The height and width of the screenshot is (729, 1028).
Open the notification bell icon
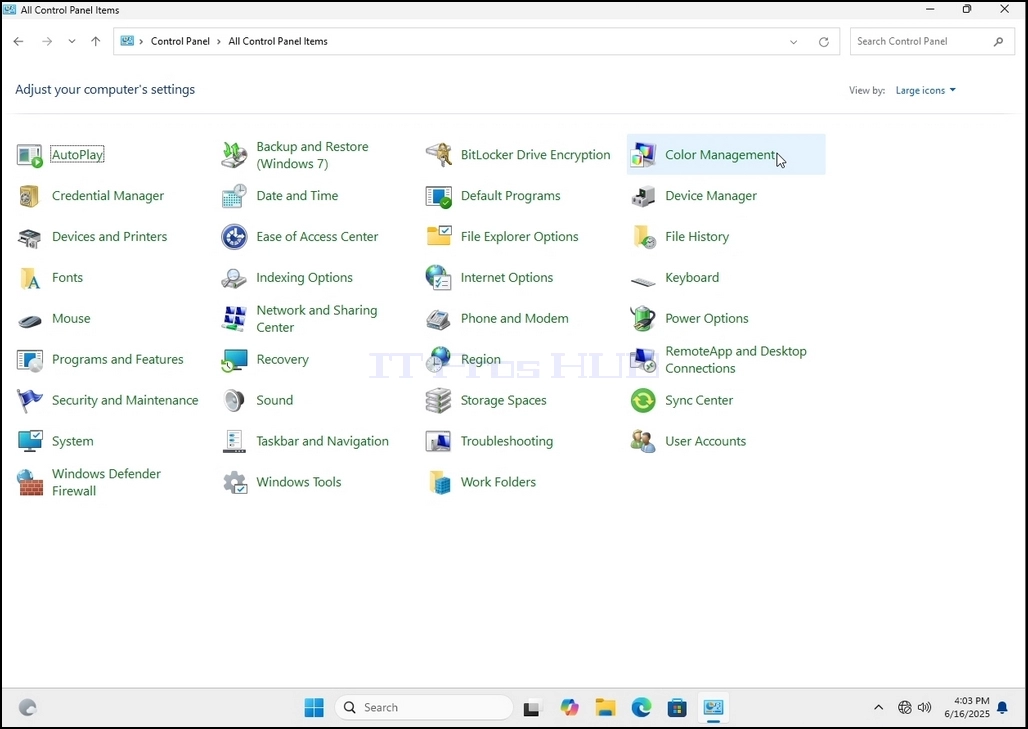tap(1002, 707)
